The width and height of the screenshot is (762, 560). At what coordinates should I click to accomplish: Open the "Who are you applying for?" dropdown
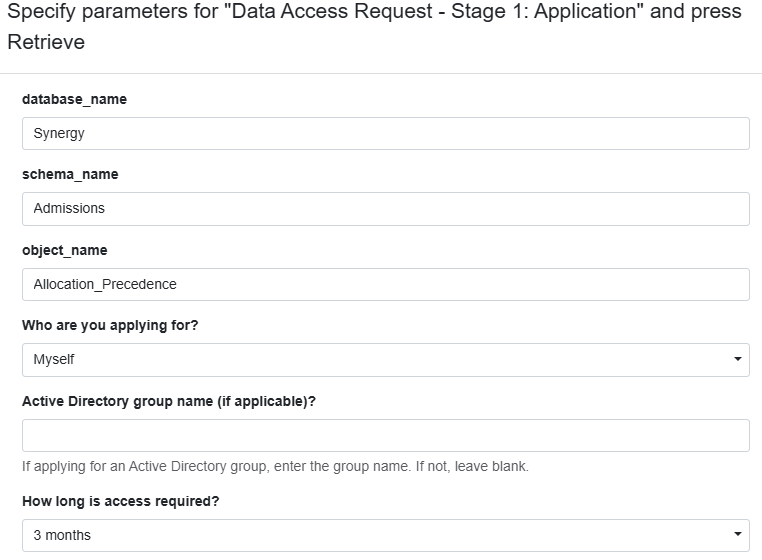pos(385,360)
